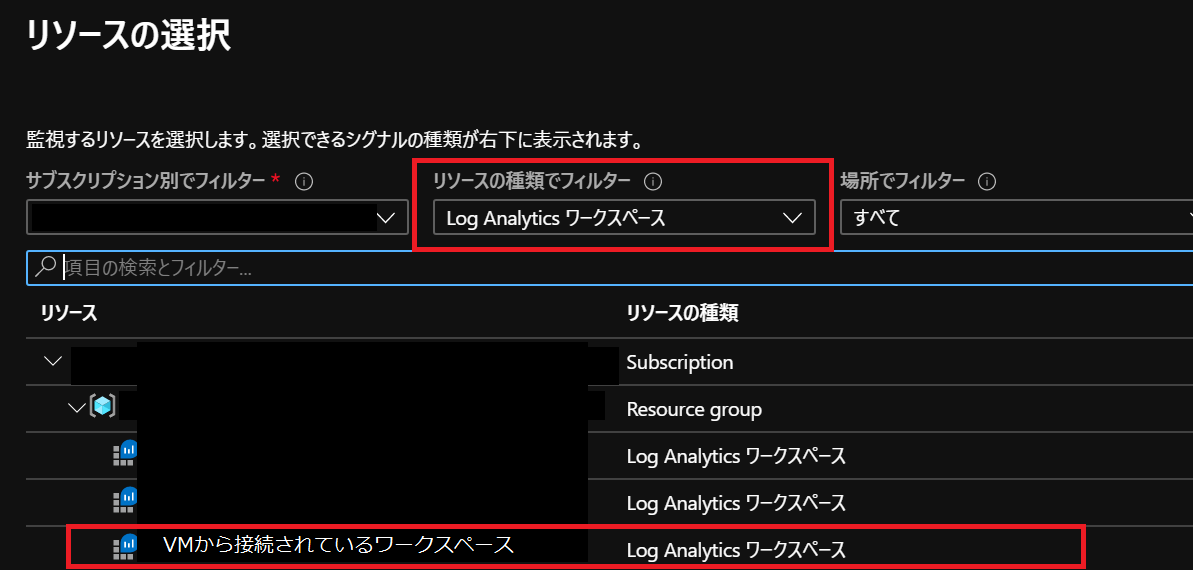The height and width of the screenshot is (570, 1193).
Task: Click Log Analytics icon beside VMから接続されているワークスペース
Action: click(125, 546)
